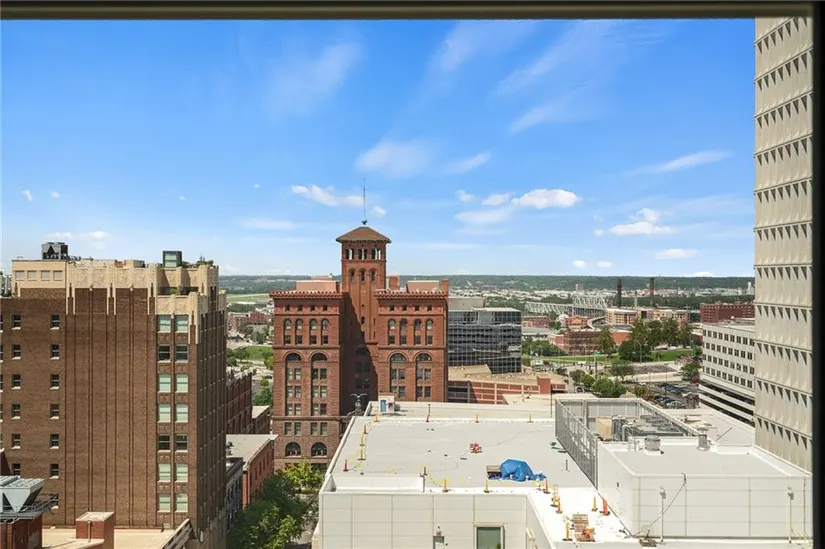Click the red brick tower's pointed roof
The width and height of the screenshot is (825, 549).
pyautogui.click(x=363, y=235)
